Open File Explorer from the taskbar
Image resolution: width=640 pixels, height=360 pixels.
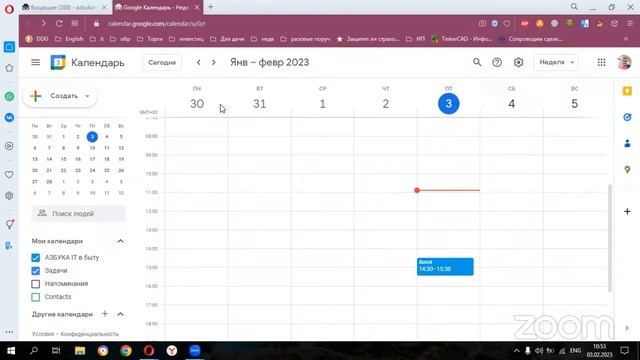pyautogui.click(x=80, y=351)
